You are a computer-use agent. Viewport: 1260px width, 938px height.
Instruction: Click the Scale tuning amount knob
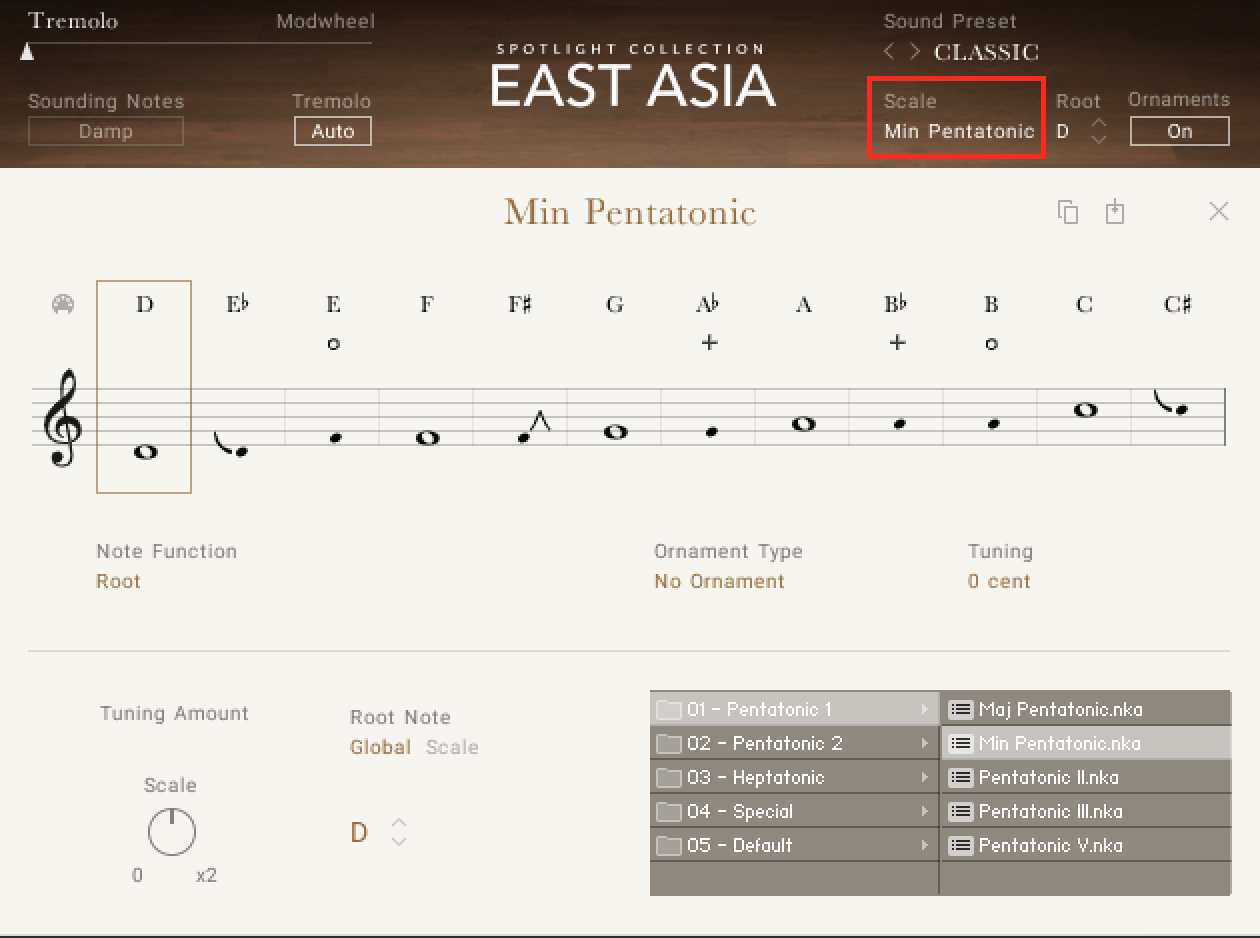pyautogui.click(x=172, y=831)
